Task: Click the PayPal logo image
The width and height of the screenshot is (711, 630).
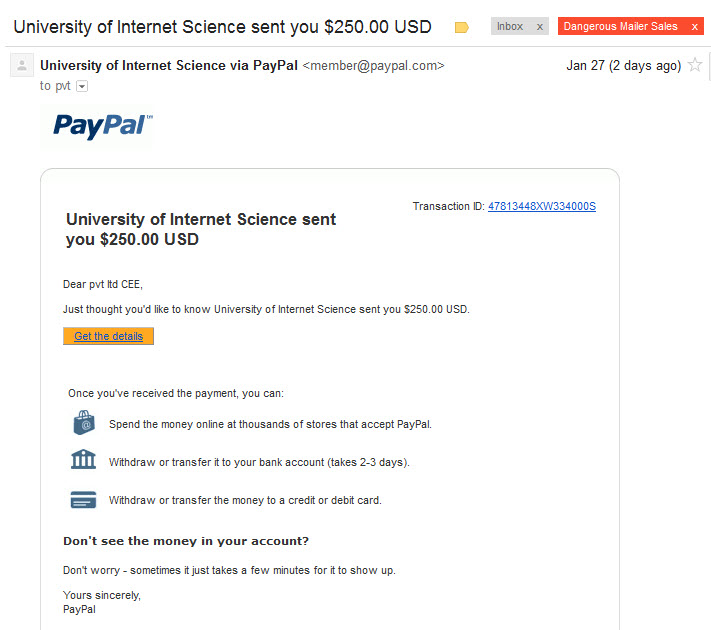Action: (102, 126)
